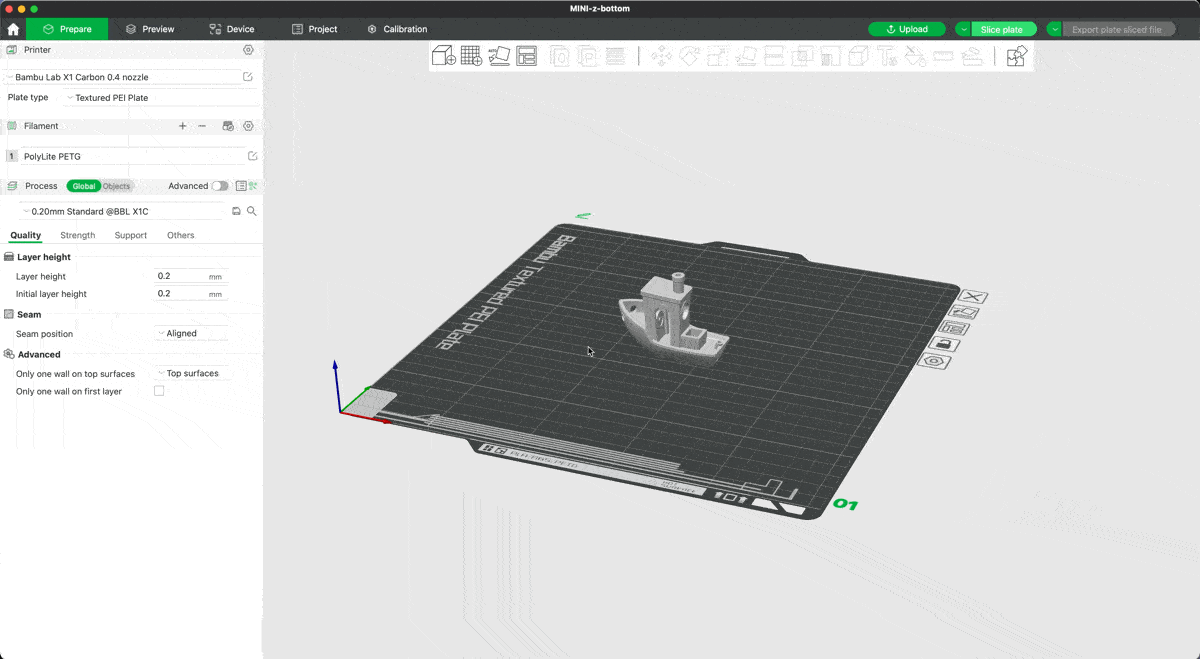The image size is (1200, 659).
Task: Click the Add plate grid icon
Action: [471, 56]
